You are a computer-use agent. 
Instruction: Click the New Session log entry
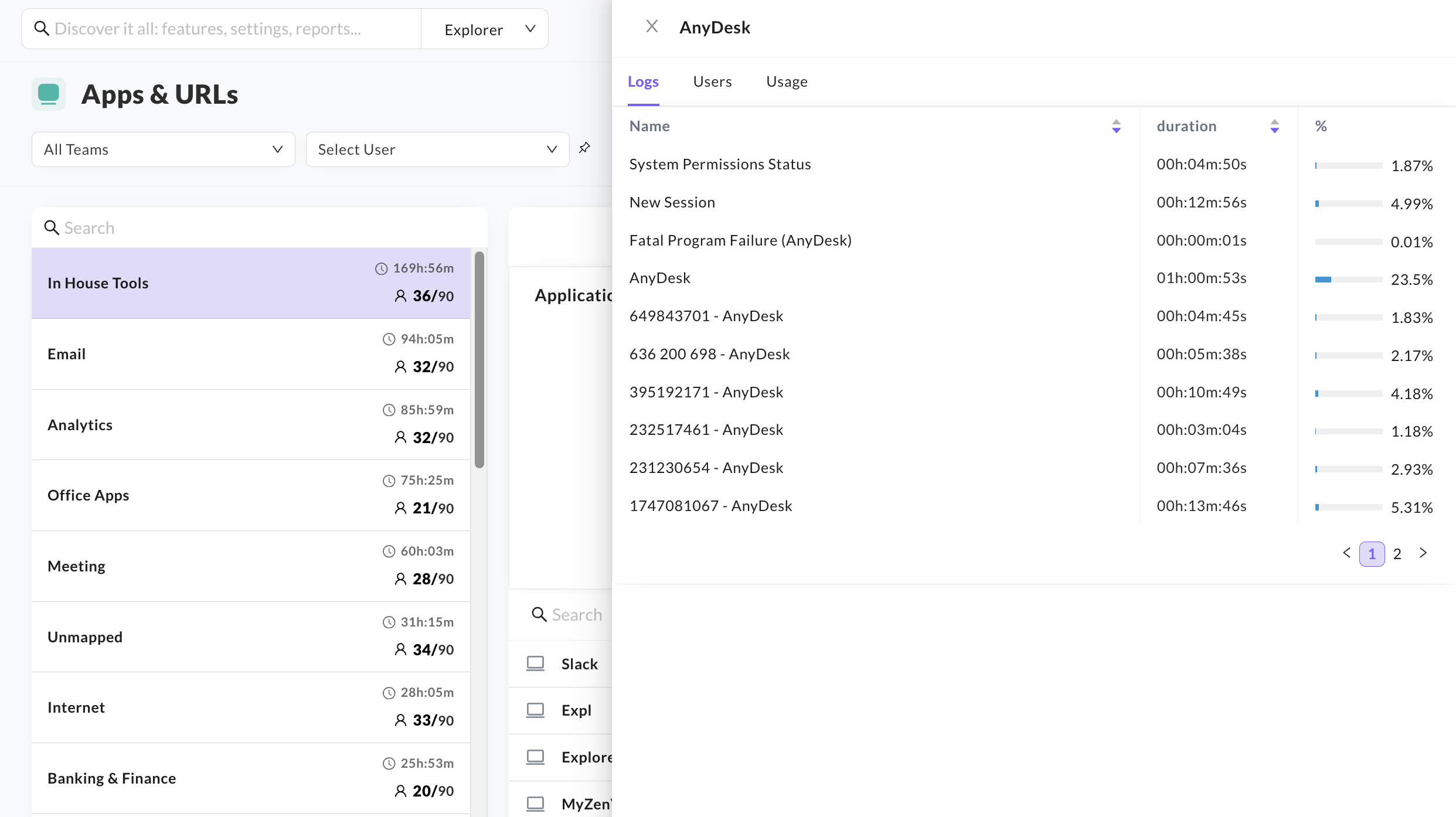click(672, 203)
